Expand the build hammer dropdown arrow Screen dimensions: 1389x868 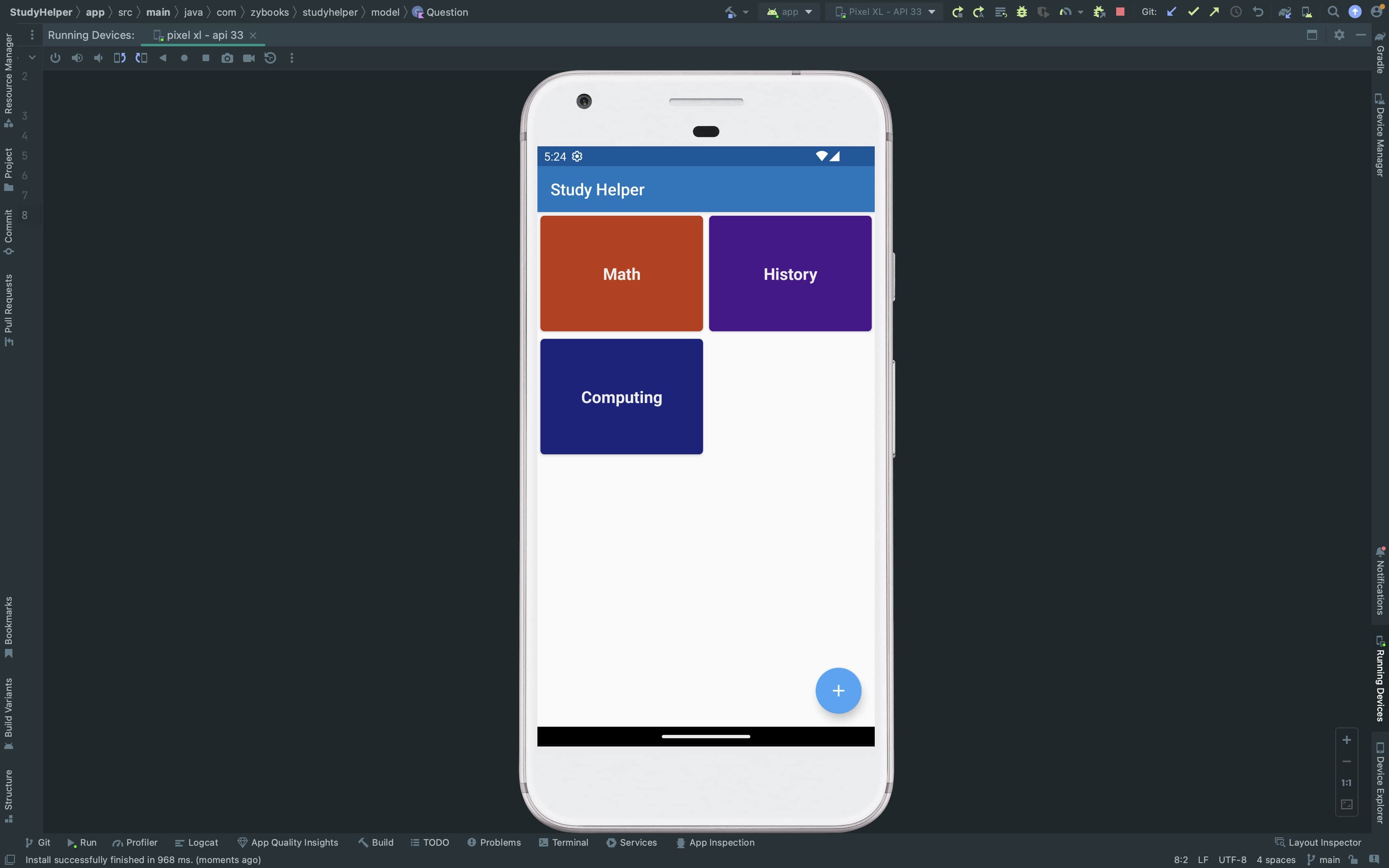coord(746,12)
